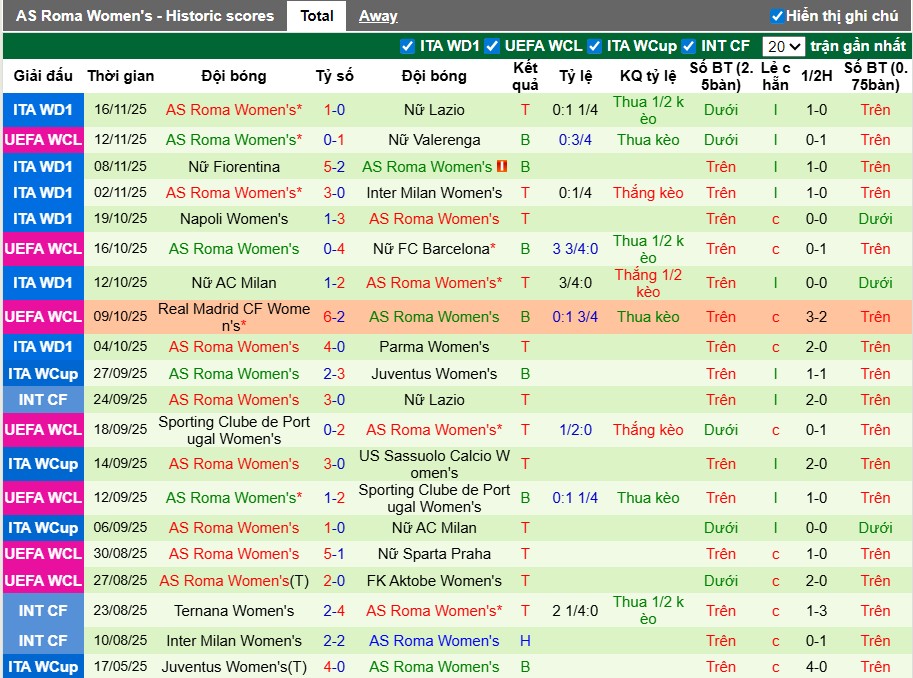Click the 5-2 score of Fiorentina match
Viewport: 913px width, 678px height.
[x=334, y=167]
